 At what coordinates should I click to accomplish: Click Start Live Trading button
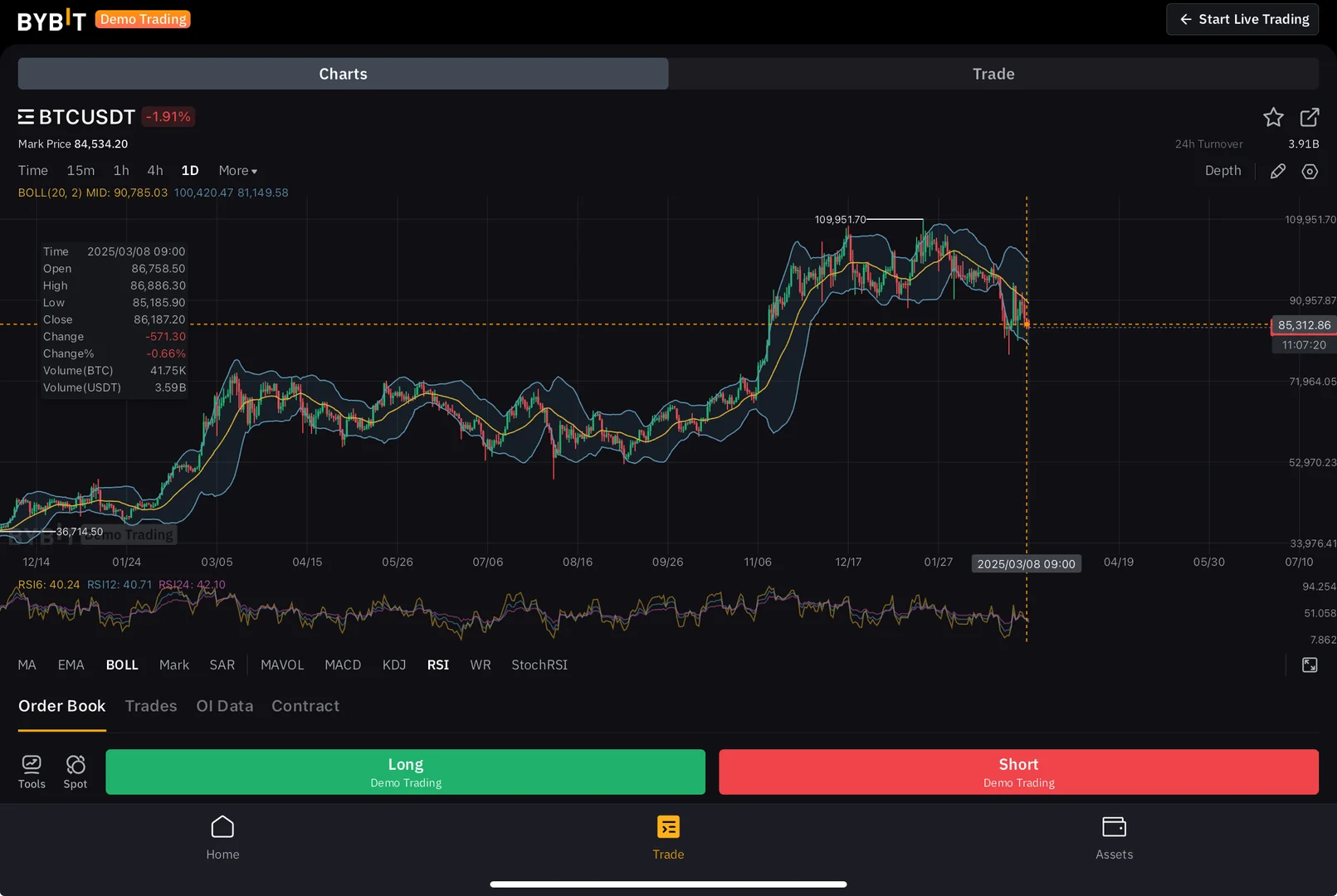click(1242, 19)
